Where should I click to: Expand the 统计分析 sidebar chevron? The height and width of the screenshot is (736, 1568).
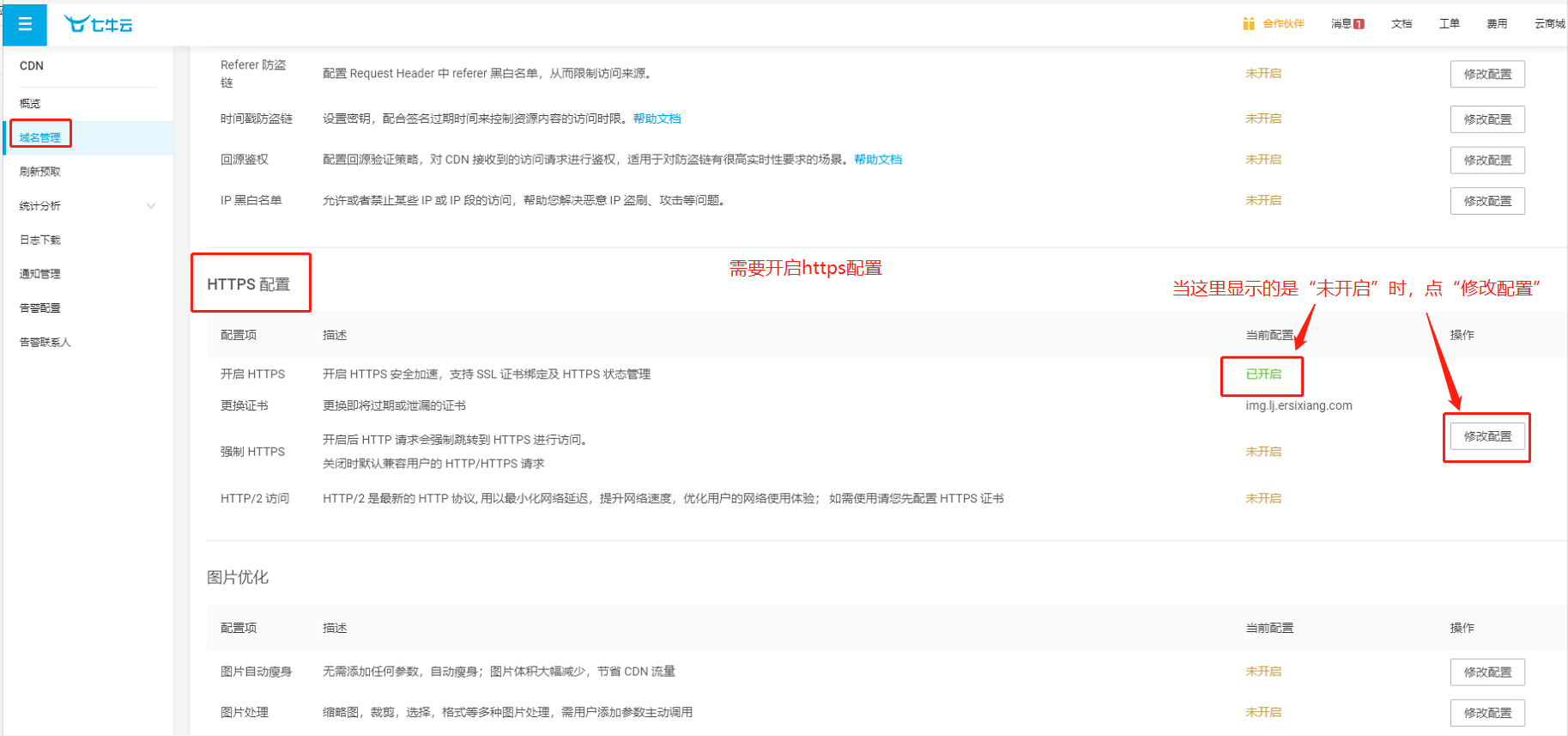151,205
